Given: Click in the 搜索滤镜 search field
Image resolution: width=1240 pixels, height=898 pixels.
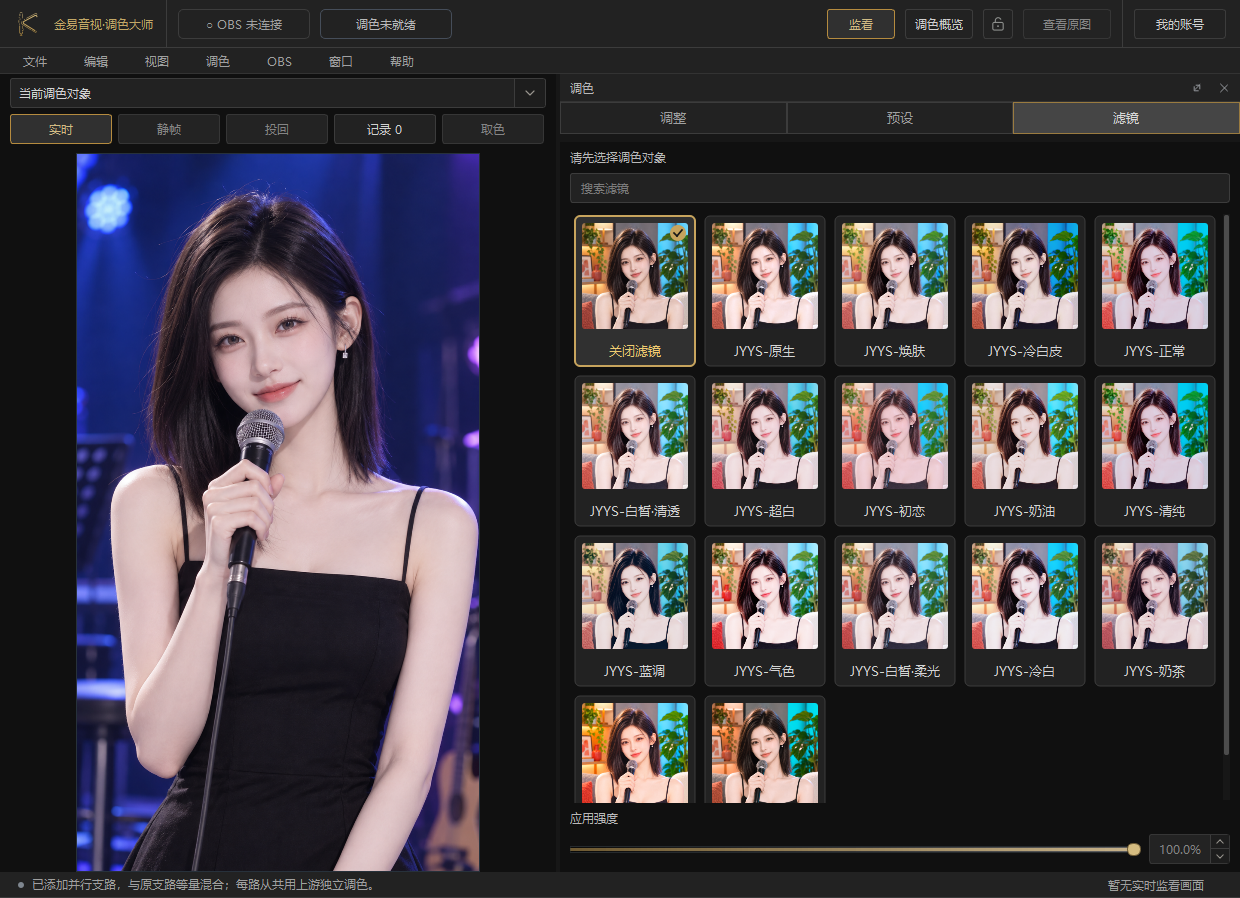Looking at the screenshot, I should (x=899, y=188).
